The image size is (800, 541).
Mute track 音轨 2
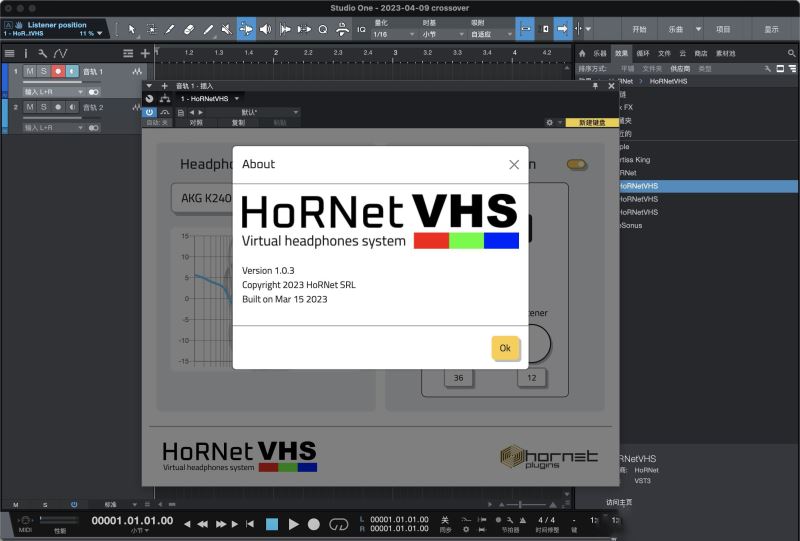click(30, 107)
